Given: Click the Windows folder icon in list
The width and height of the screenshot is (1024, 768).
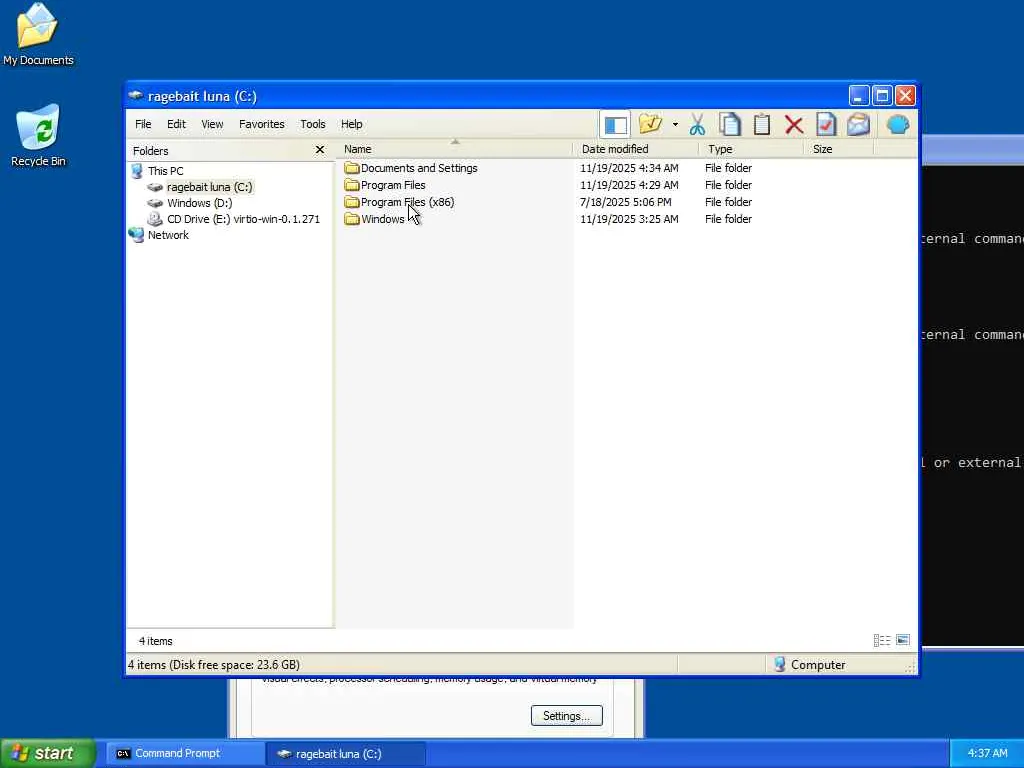Looking at the screenshot, I should pos(352,219).
